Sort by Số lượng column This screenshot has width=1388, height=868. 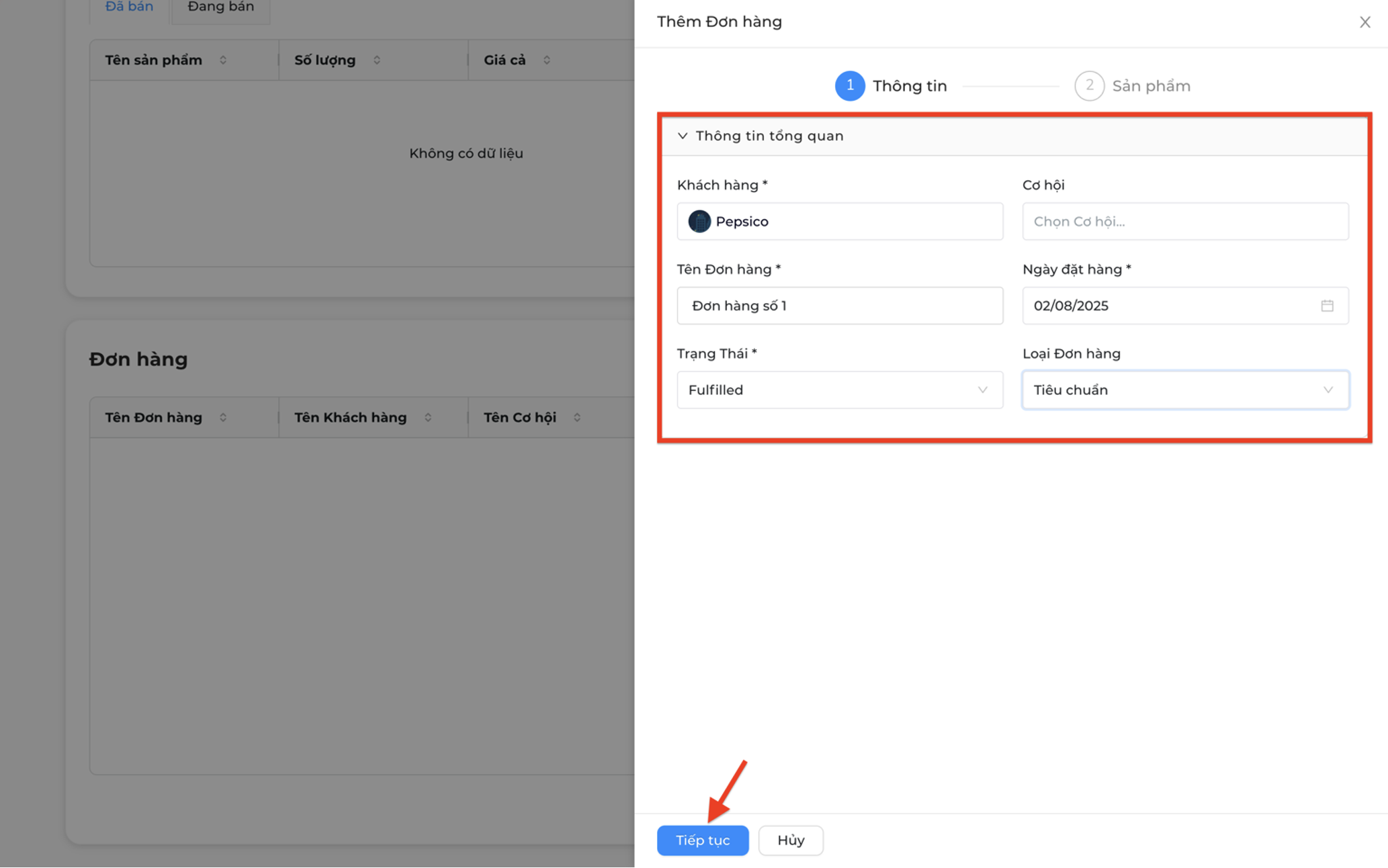(377, 60)
